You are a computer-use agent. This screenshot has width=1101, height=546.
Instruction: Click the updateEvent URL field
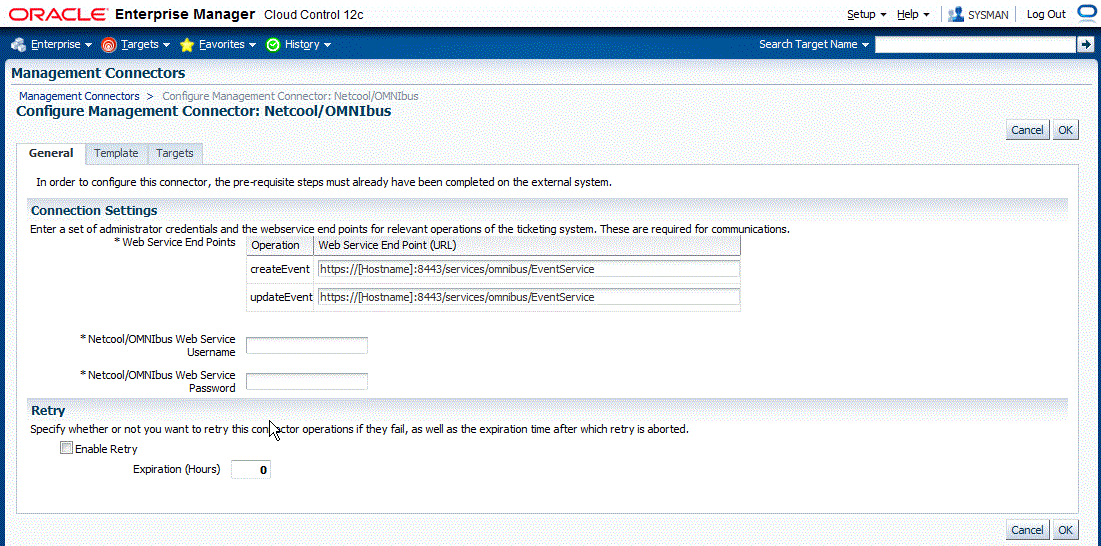pos(528,298)
